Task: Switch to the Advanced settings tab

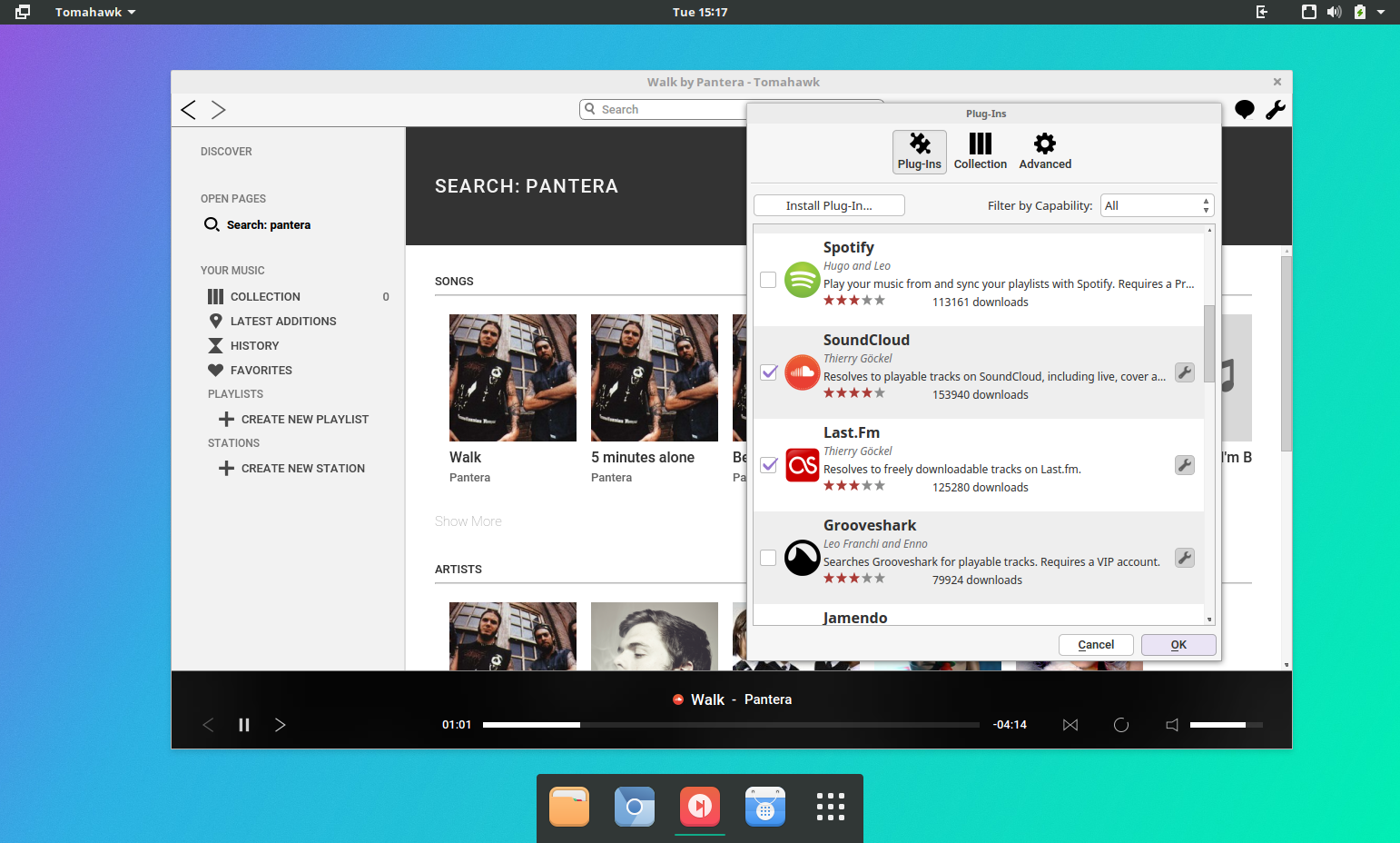Action: coord(1045,152)
